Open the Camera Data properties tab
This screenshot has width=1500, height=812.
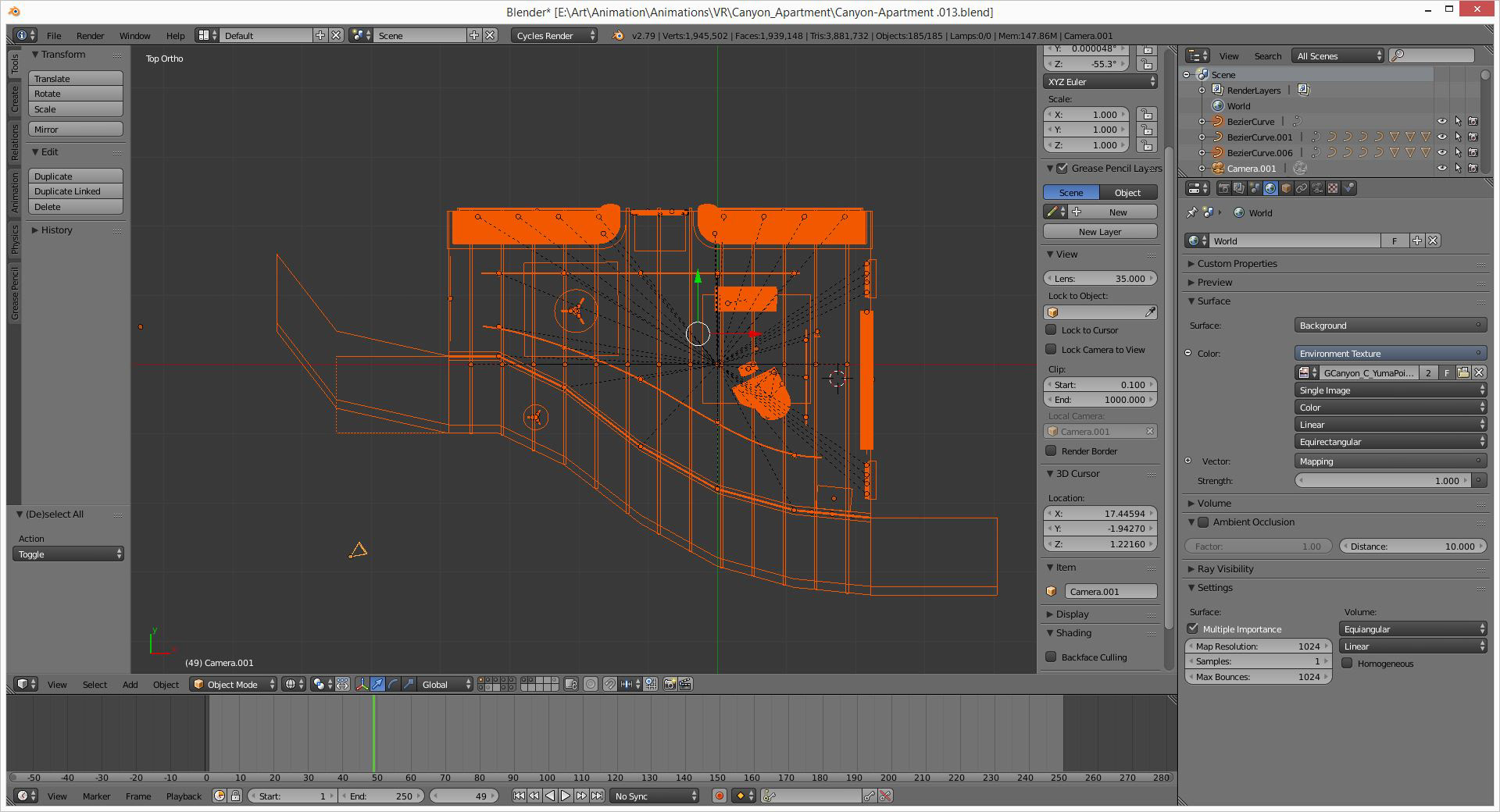click(1317, 188)
